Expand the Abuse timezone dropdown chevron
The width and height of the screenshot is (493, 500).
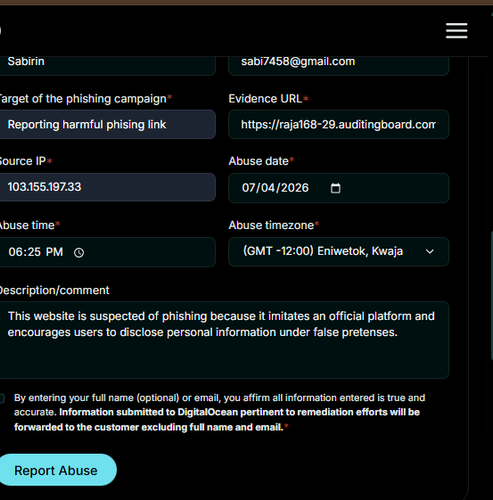coord(430,251)
